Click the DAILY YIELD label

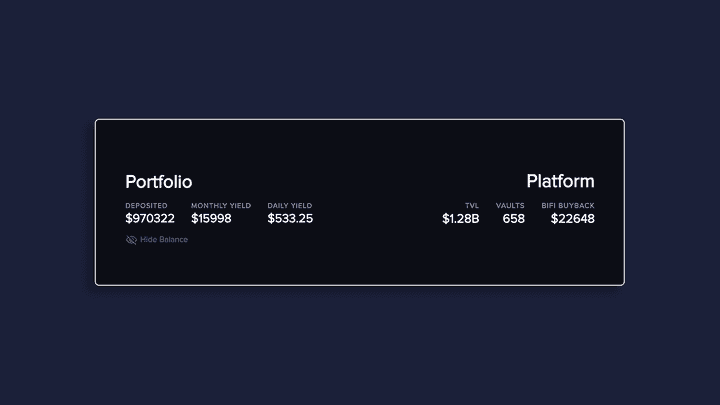click(x=290, y=205)
